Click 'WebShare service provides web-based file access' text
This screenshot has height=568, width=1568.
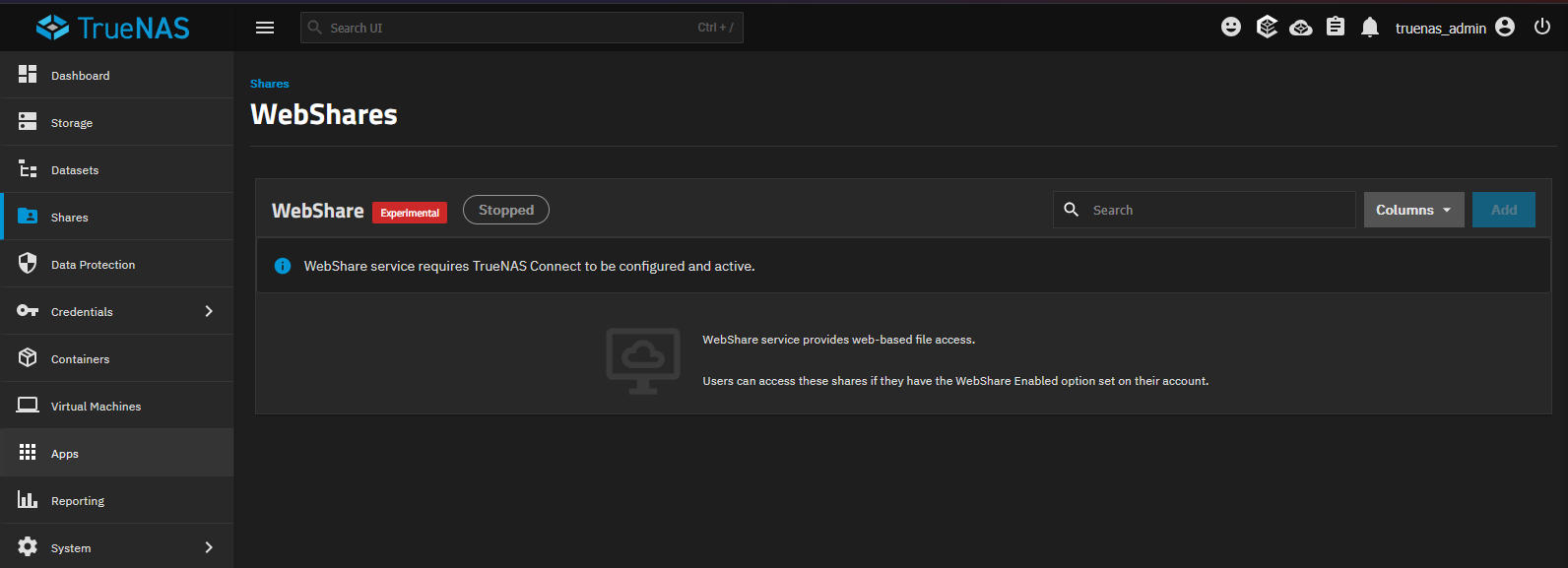pos(838,340)
